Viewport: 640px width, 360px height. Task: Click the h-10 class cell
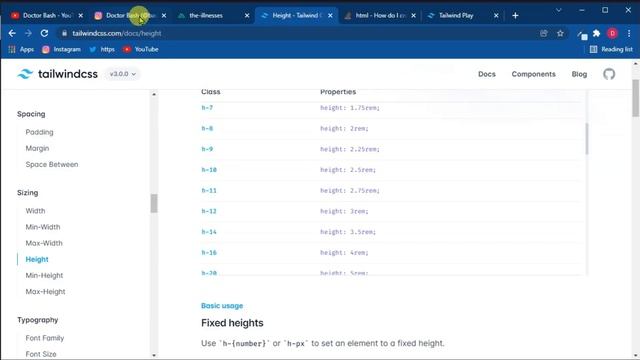tap(209, 170)
